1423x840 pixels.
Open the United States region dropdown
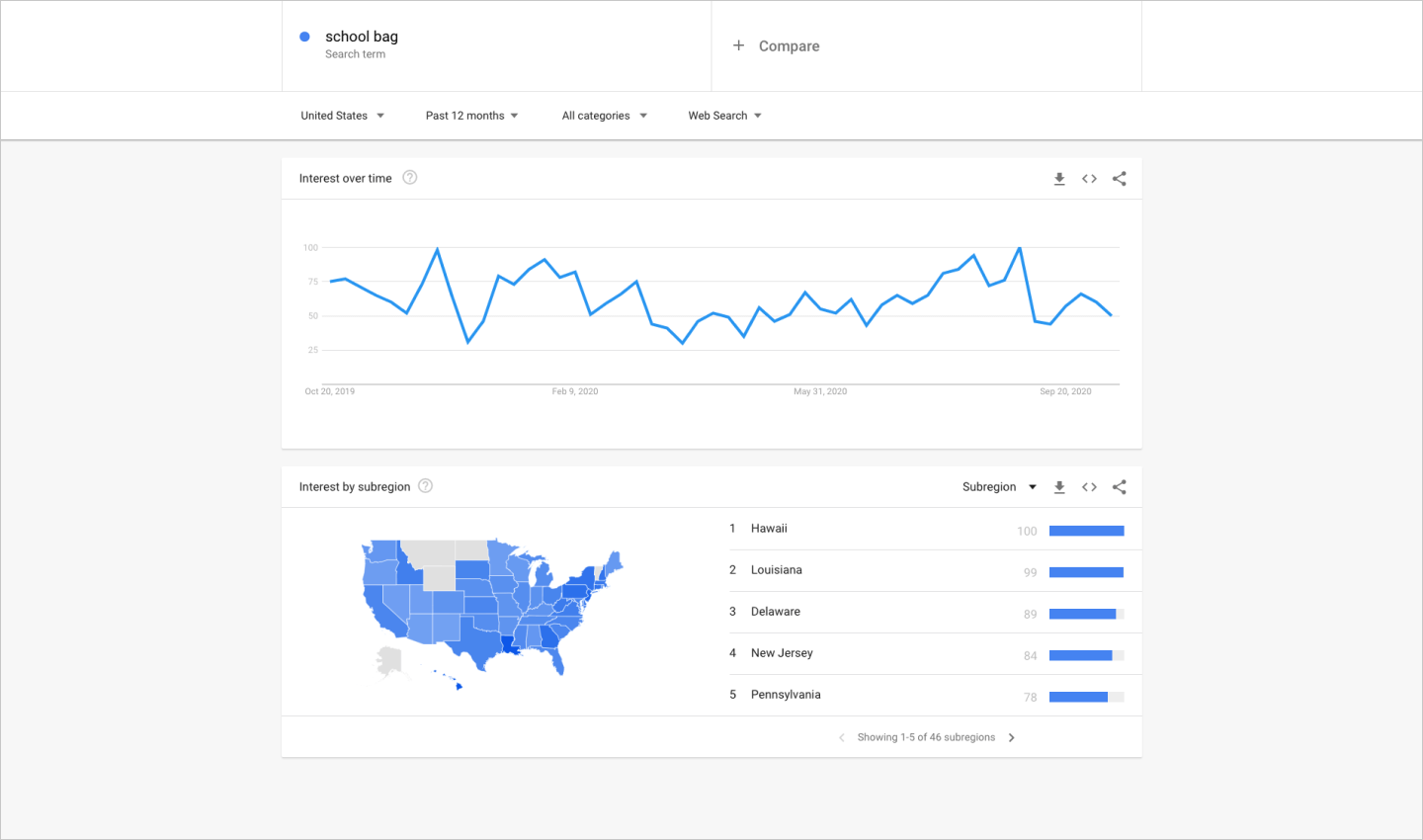point(342,116)
